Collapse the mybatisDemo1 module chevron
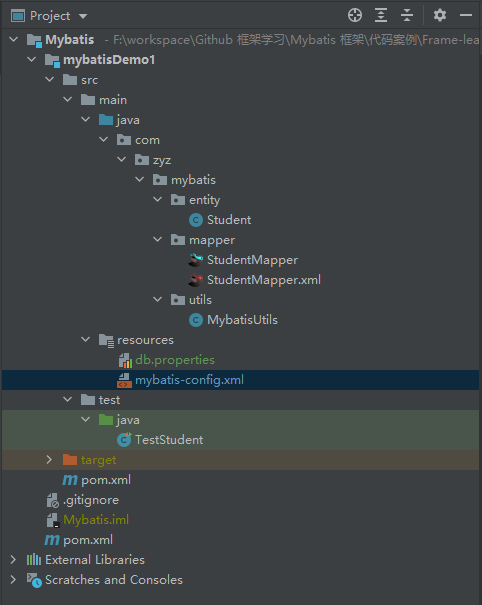 [x=32, y=59]
